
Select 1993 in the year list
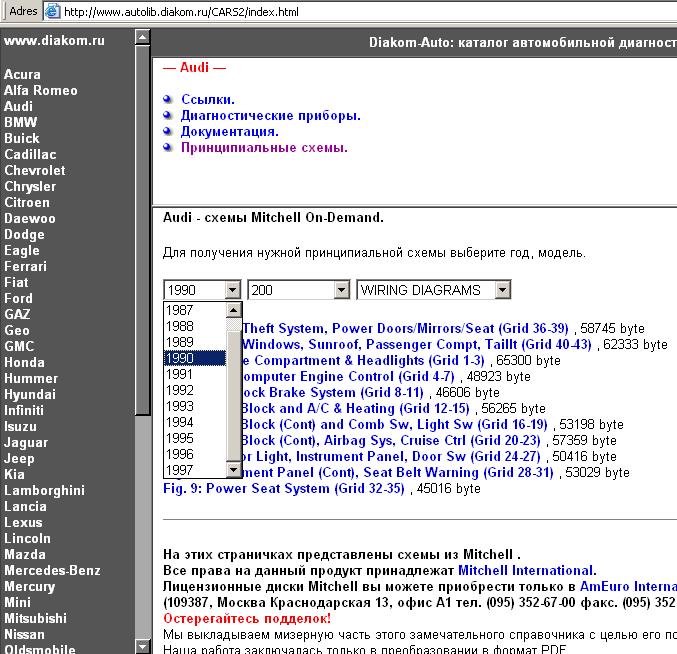(195, 406)
